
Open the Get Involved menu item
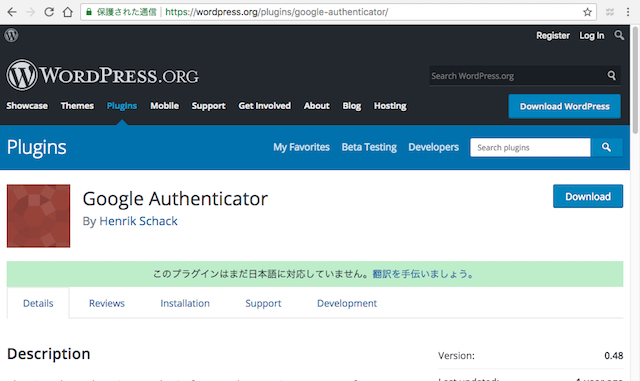(x=264, y=106)
